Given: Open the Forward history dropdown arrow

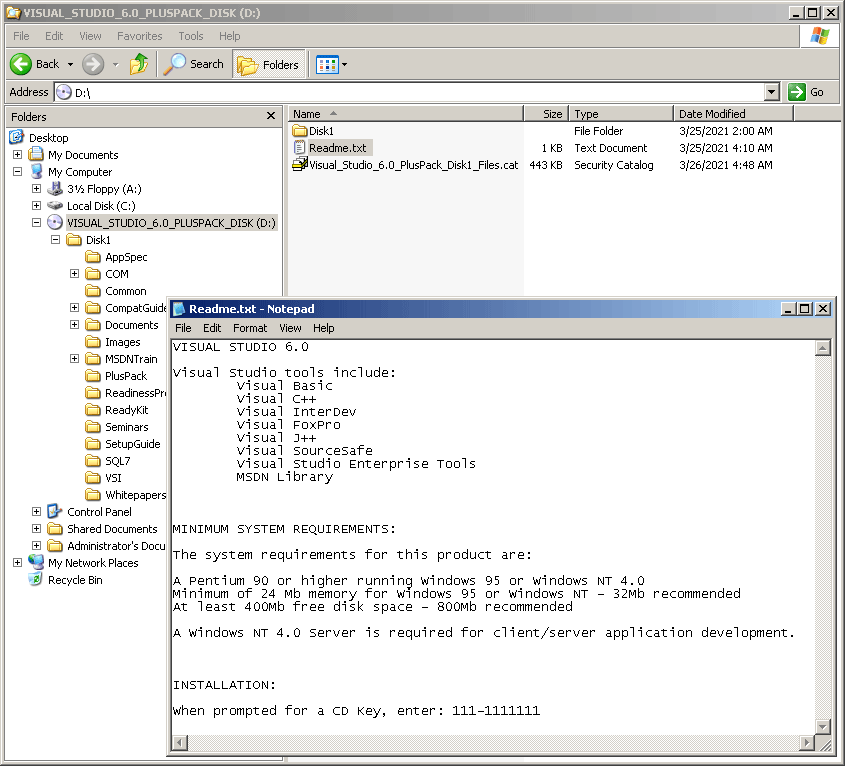Looking at the screenshot, I should click(x=115, y=65).
